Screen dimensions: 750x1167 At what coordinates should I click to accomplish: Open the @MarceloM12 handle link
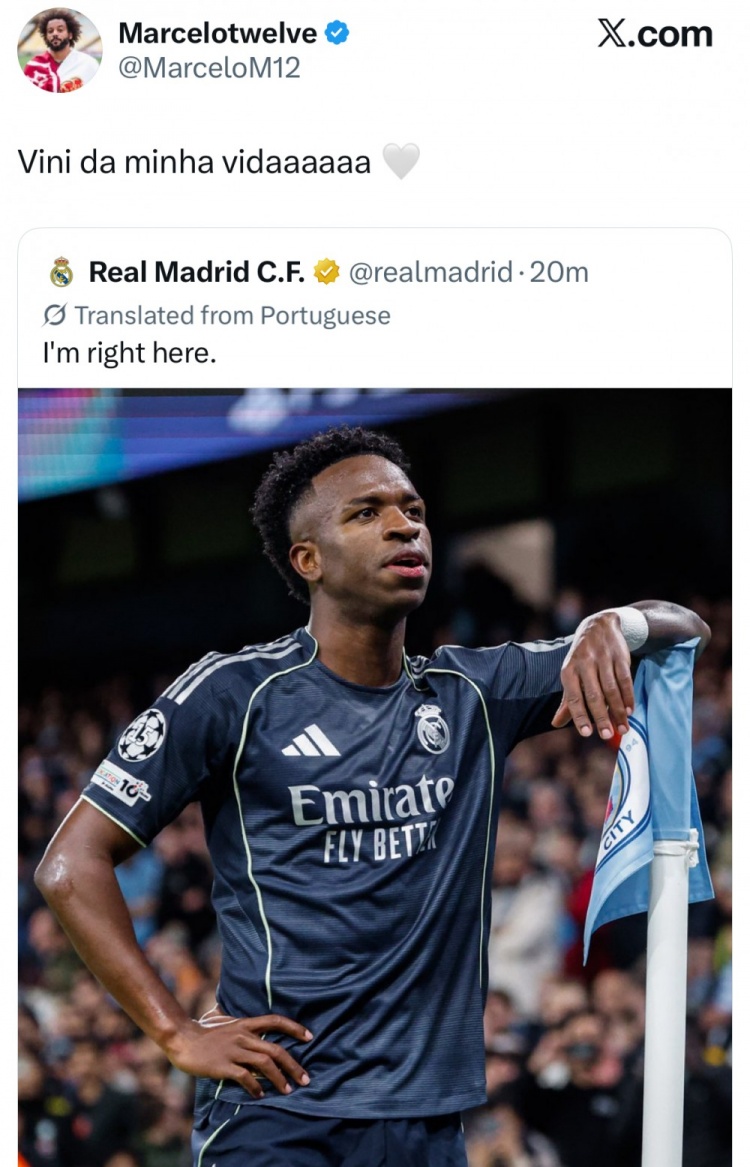209,68
